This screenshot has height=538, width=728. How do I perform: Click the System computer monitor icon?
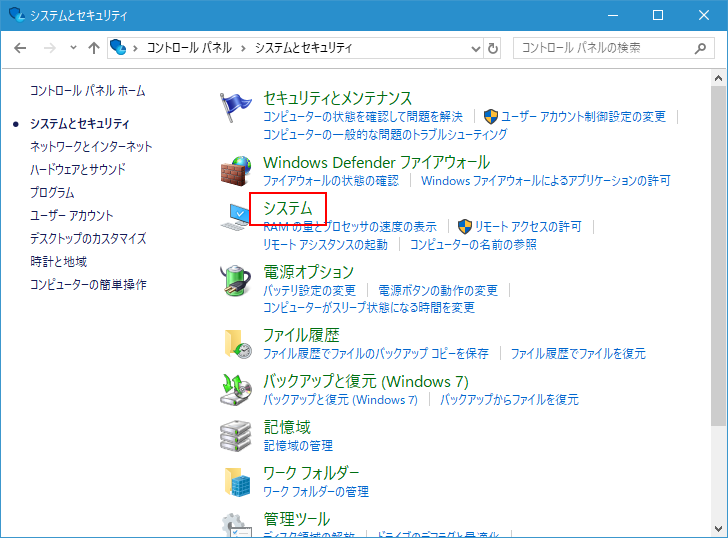235,217
